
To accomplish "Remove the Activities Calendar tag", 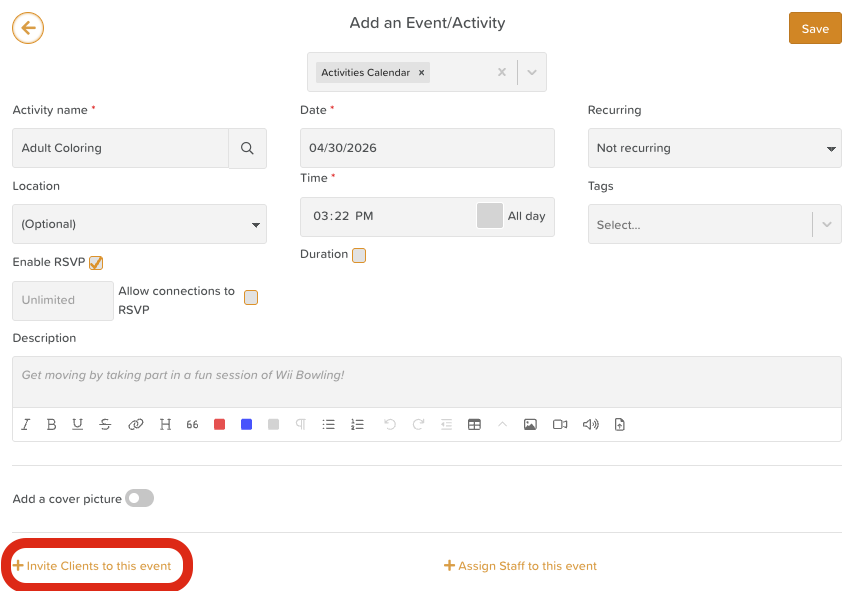I will click(421, 72).
